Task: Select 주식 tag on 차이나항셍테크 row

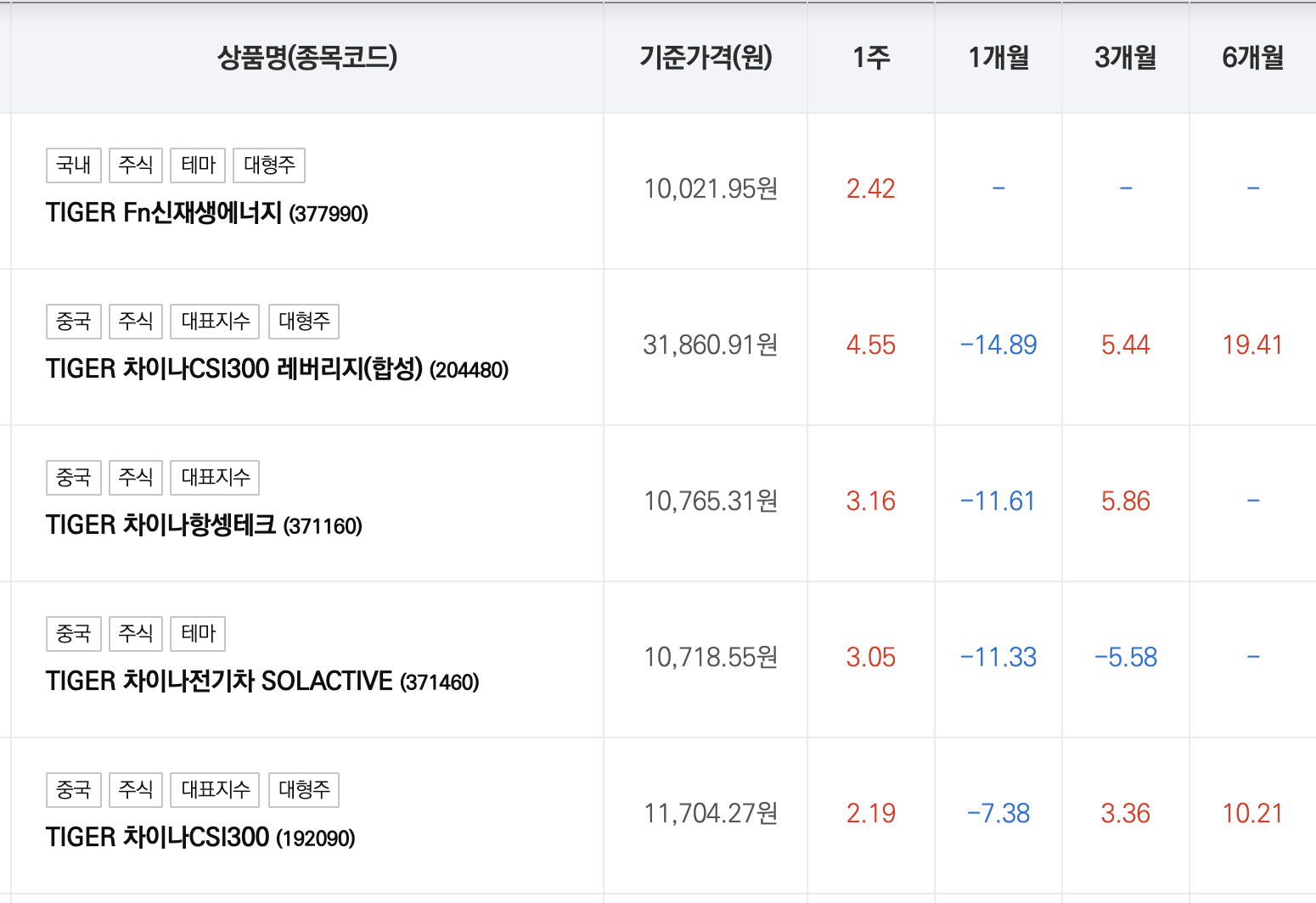Action: pyautogui.click(x=136, y=477)
